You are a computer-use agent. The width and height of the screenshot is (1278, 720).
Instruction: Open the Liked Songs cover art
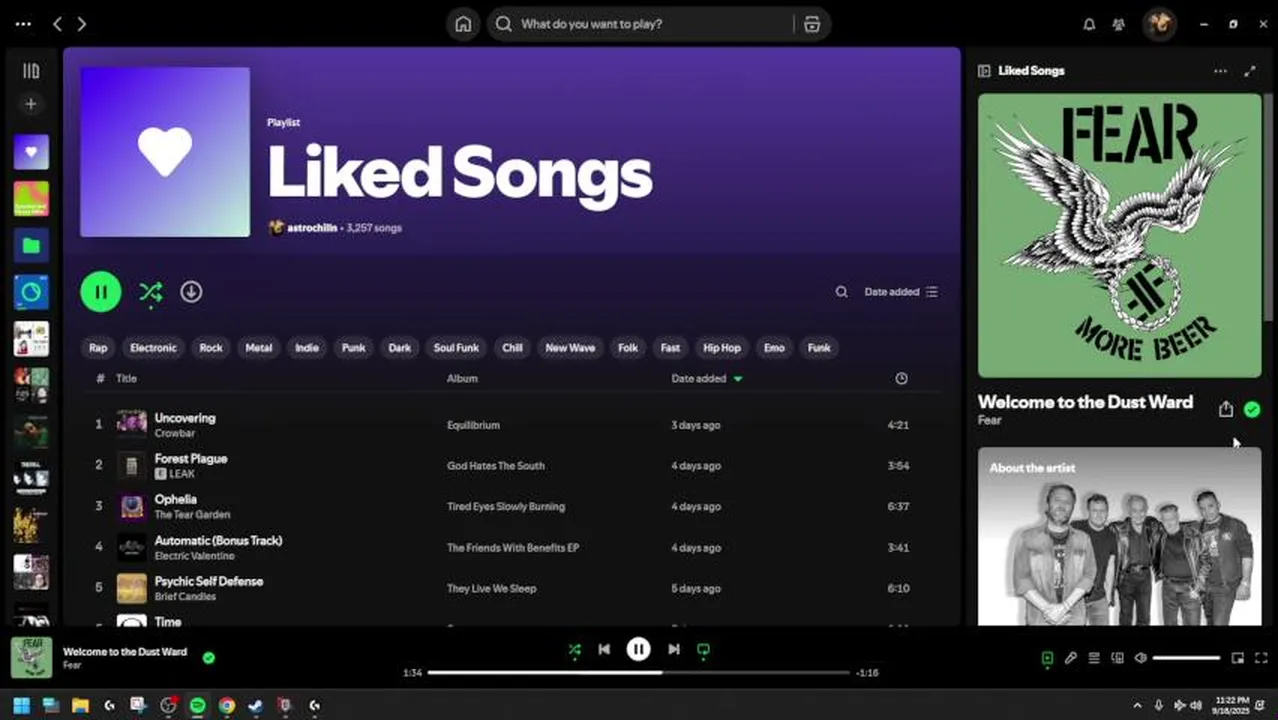(165, 152)
